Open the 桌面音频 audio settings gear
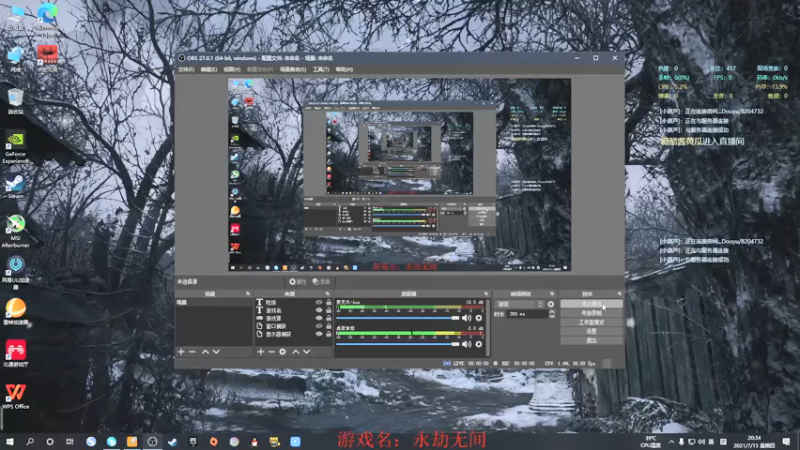The height and width of the screenshot is (450, 800). [x=479, y=344]
